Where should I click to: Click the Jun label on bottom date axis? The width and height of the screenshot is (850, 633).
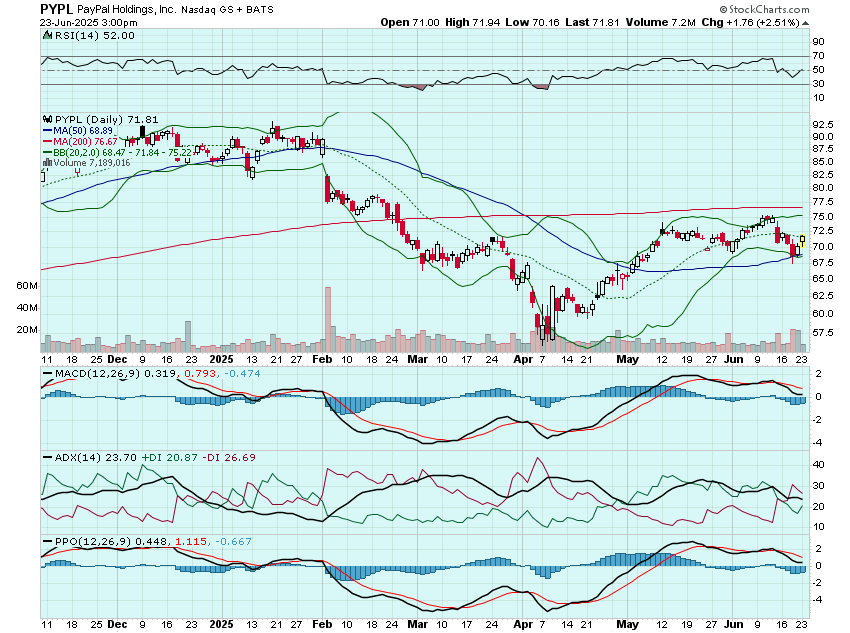coord(734,624)
